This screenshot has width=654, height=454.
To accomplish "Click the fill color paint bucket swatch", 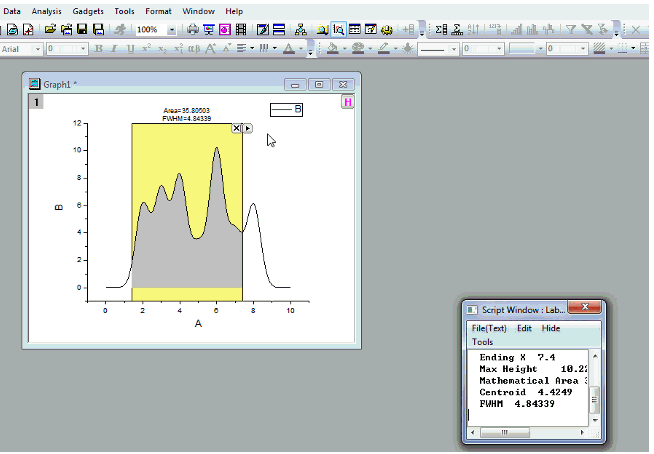I will tap(333, 49).
